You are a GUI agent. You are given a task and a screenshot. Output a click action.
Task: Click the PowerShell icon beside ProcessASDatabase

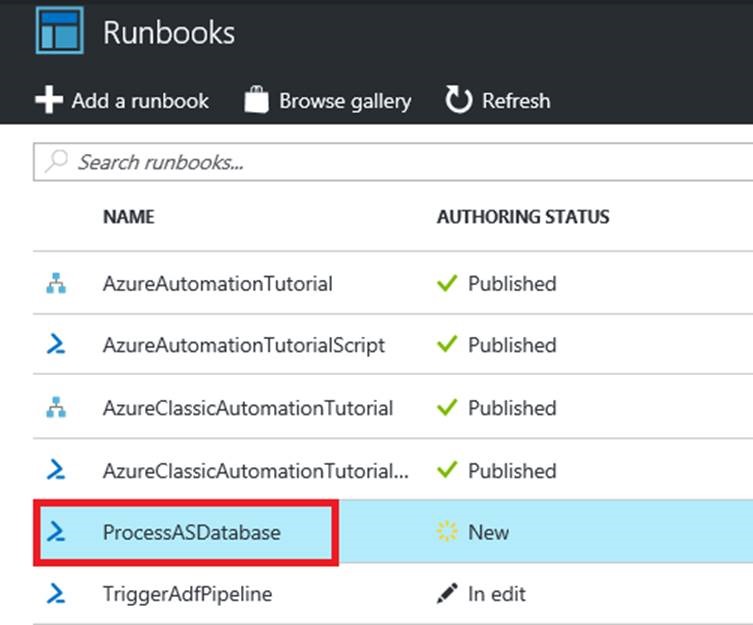coord(56,533)
